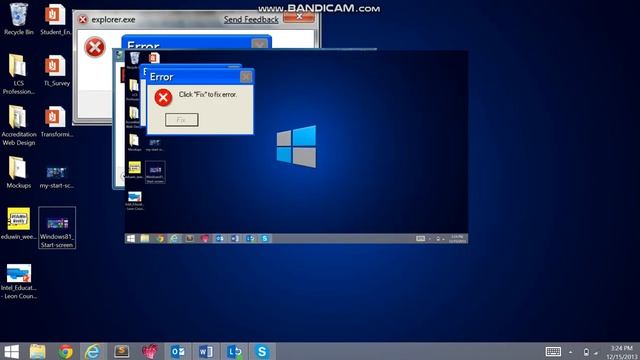
Task: Click File Explorer in nested desktop taskbar
Action: pyautogui.click(x=145, y=238)
